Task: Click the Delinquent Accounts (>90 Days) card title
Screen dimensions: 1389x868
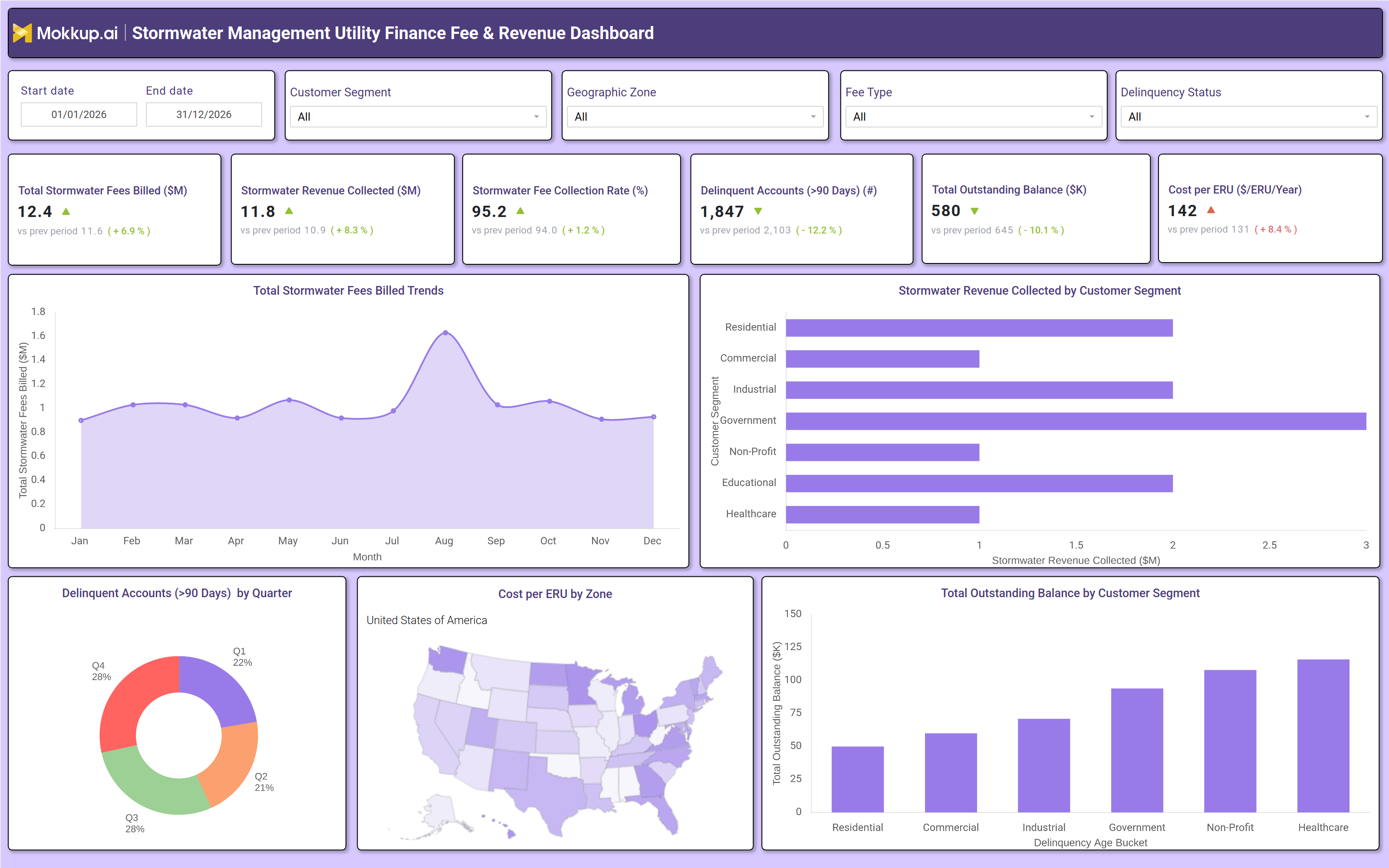Action: [x=789, y=191]
